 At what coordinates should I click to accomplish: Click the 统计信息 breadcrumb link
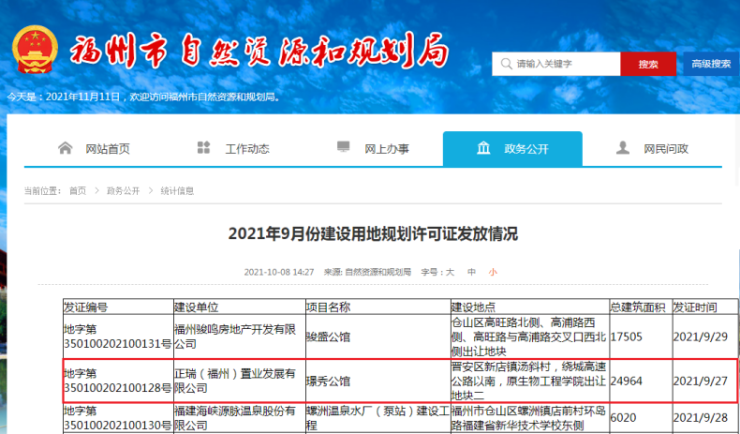coord(177,191)
